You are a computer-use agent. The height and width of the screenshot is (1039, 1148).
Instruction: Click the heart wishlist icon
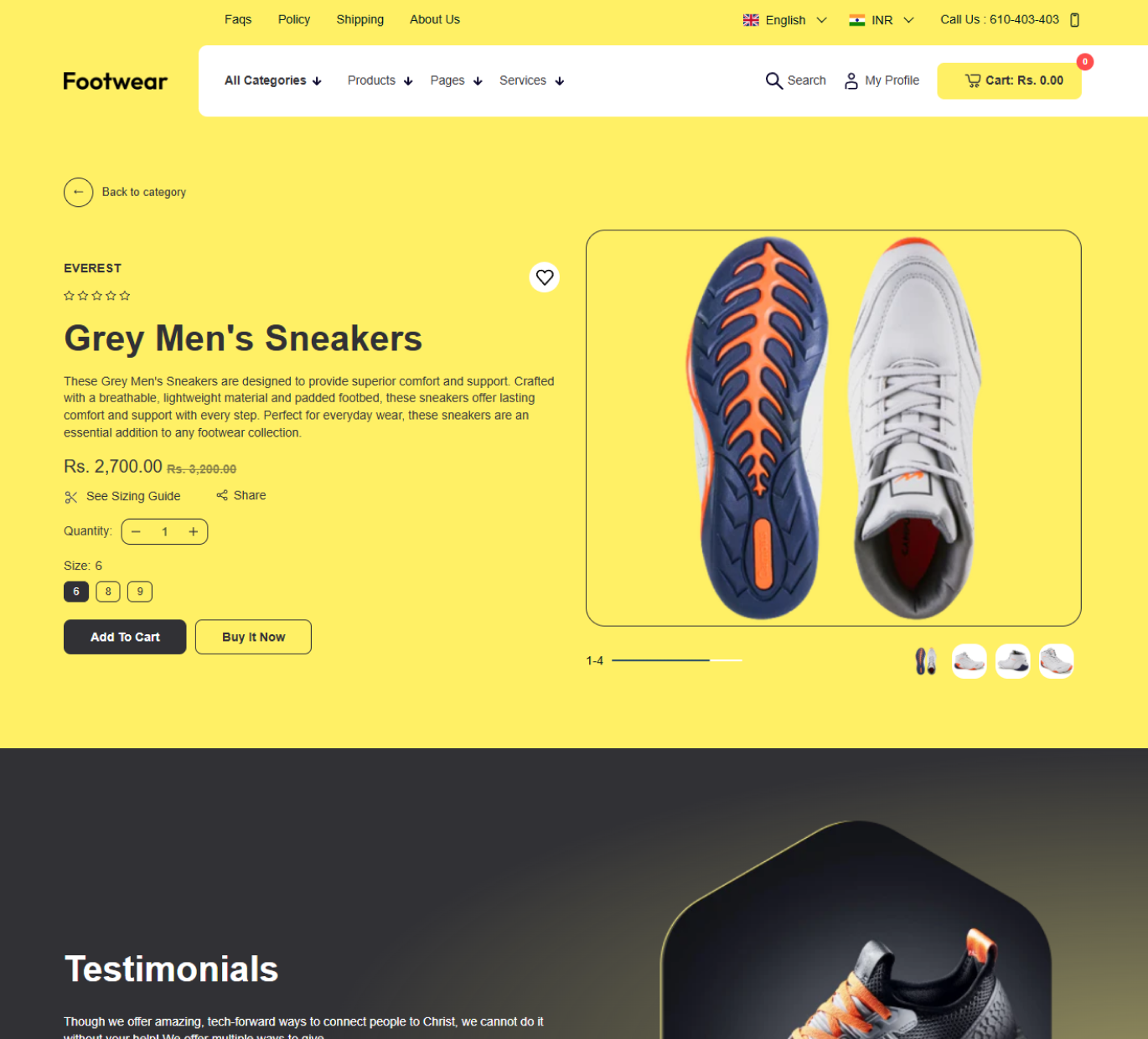[x=545, y=277]
